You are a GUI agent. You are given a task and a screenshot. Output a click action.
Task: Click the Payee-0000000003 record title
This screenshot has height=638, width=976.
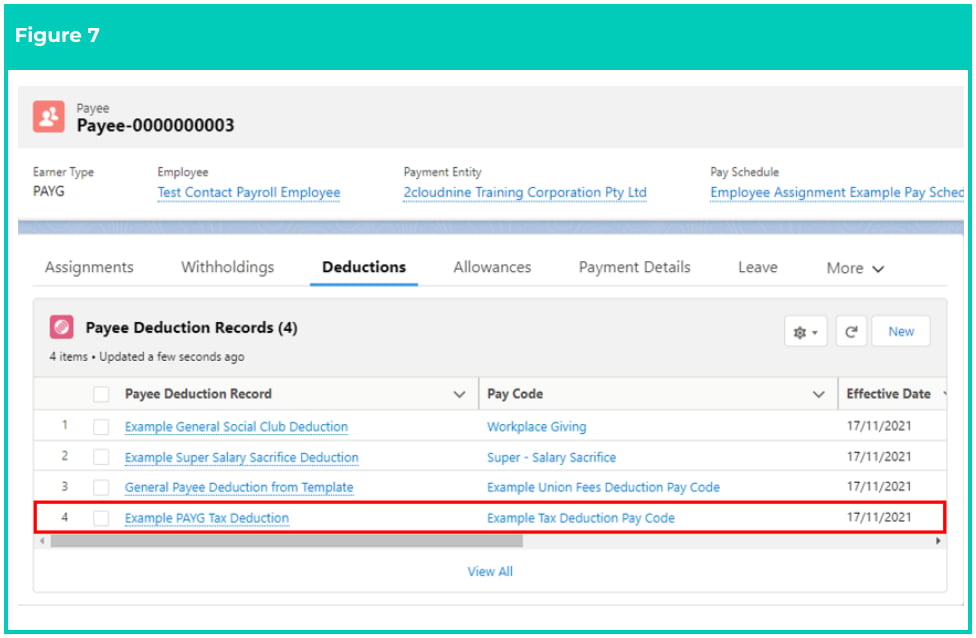tap(155, 125)
